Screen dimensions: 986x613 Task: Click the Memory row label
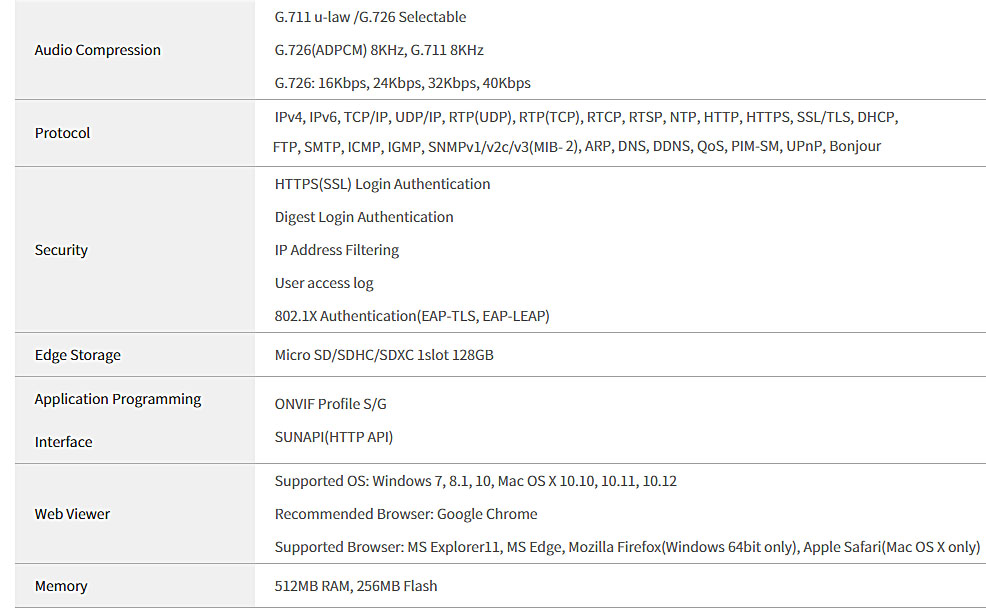61,587
